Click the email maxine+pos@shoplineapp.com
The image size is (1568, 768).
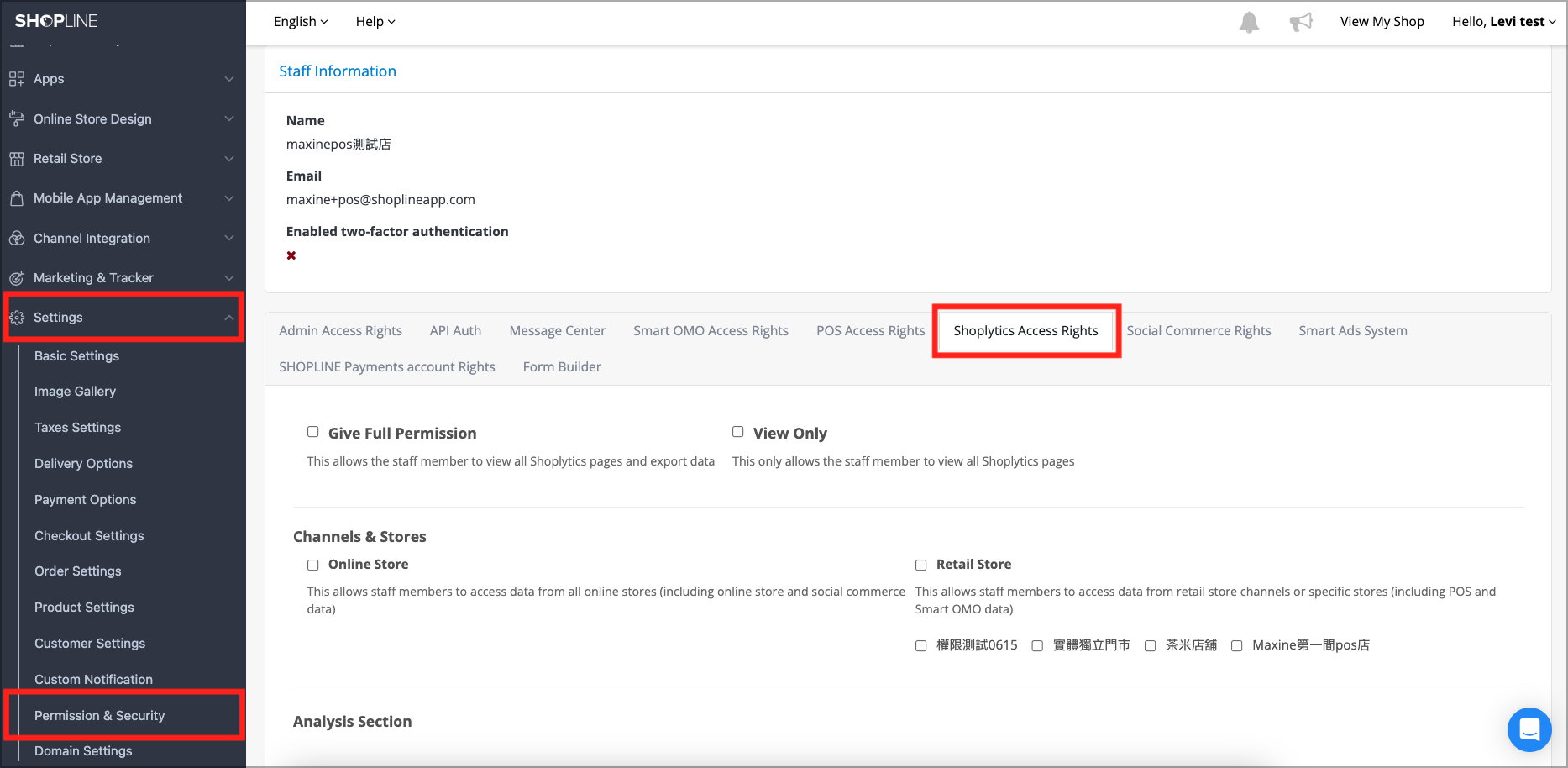(380, 200)
